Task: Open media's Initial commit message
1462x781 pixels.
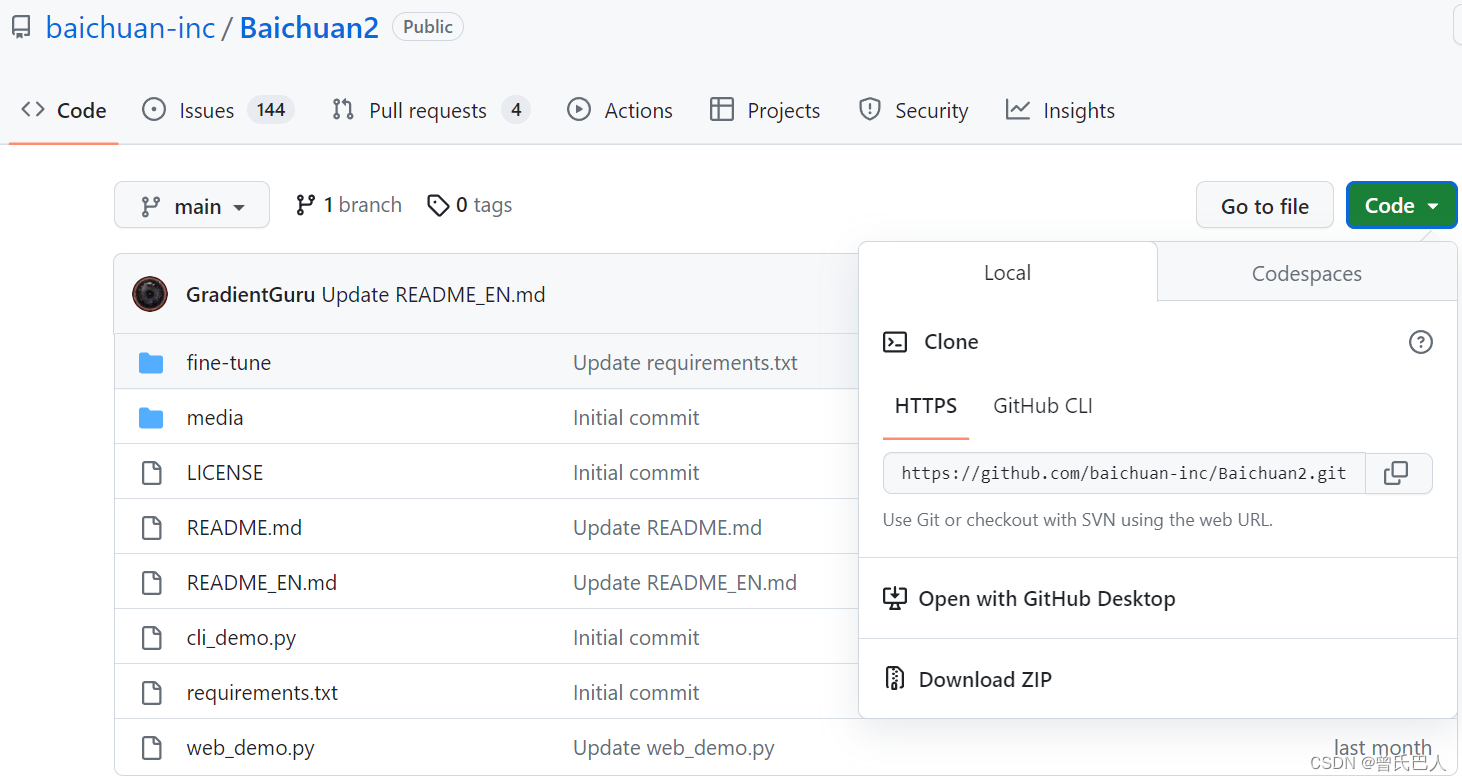Action: point(636,417)
